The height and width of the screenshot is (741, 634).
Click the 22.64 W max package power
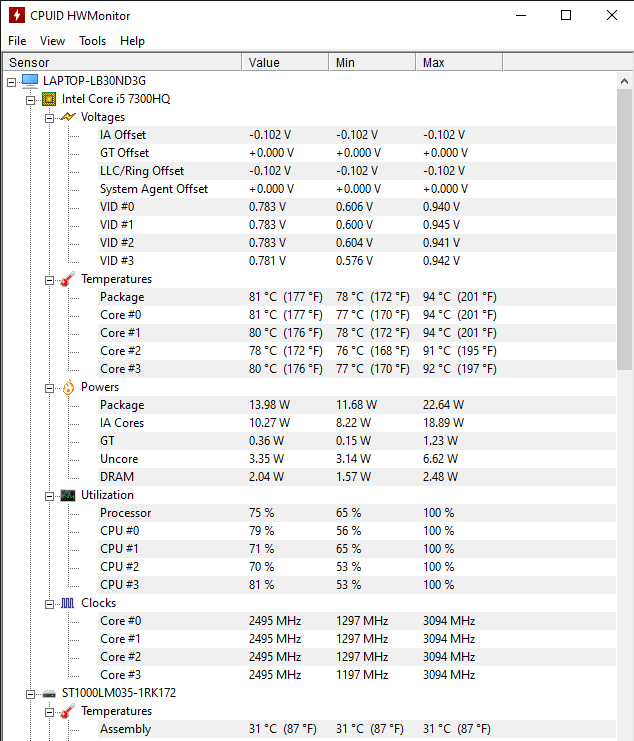point(443,405)
